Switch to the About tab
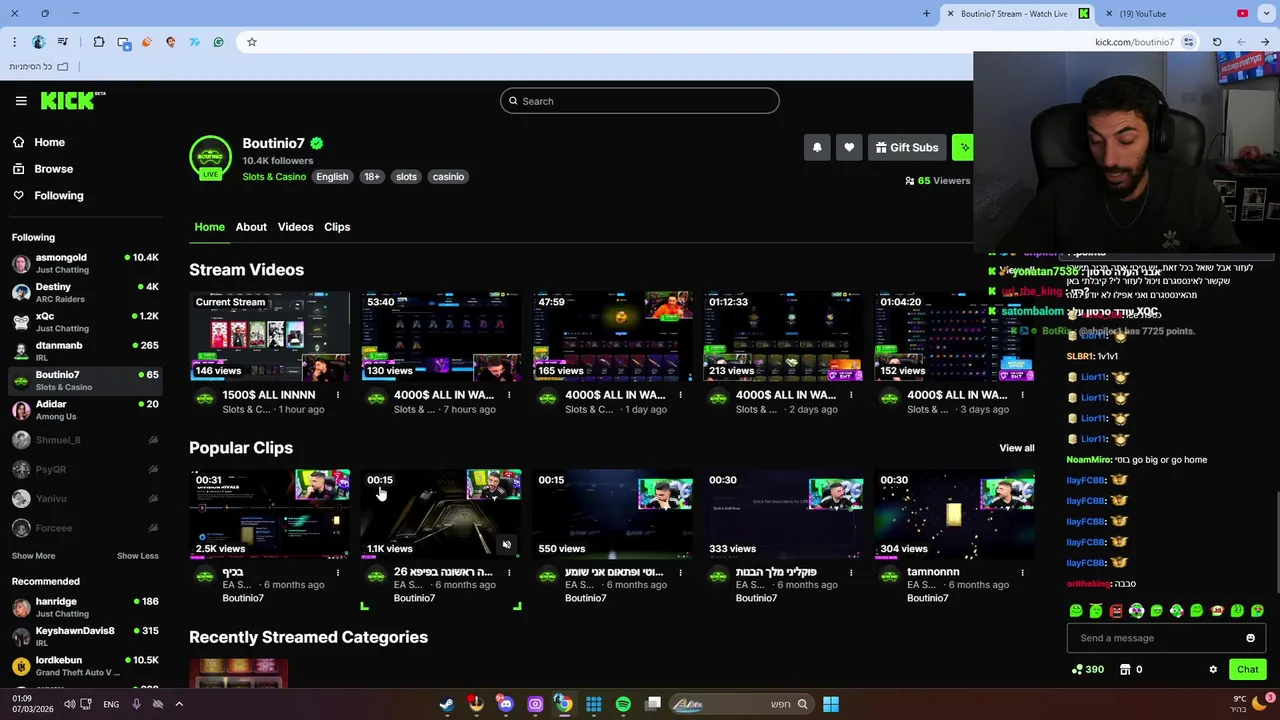 coord(251,227)
